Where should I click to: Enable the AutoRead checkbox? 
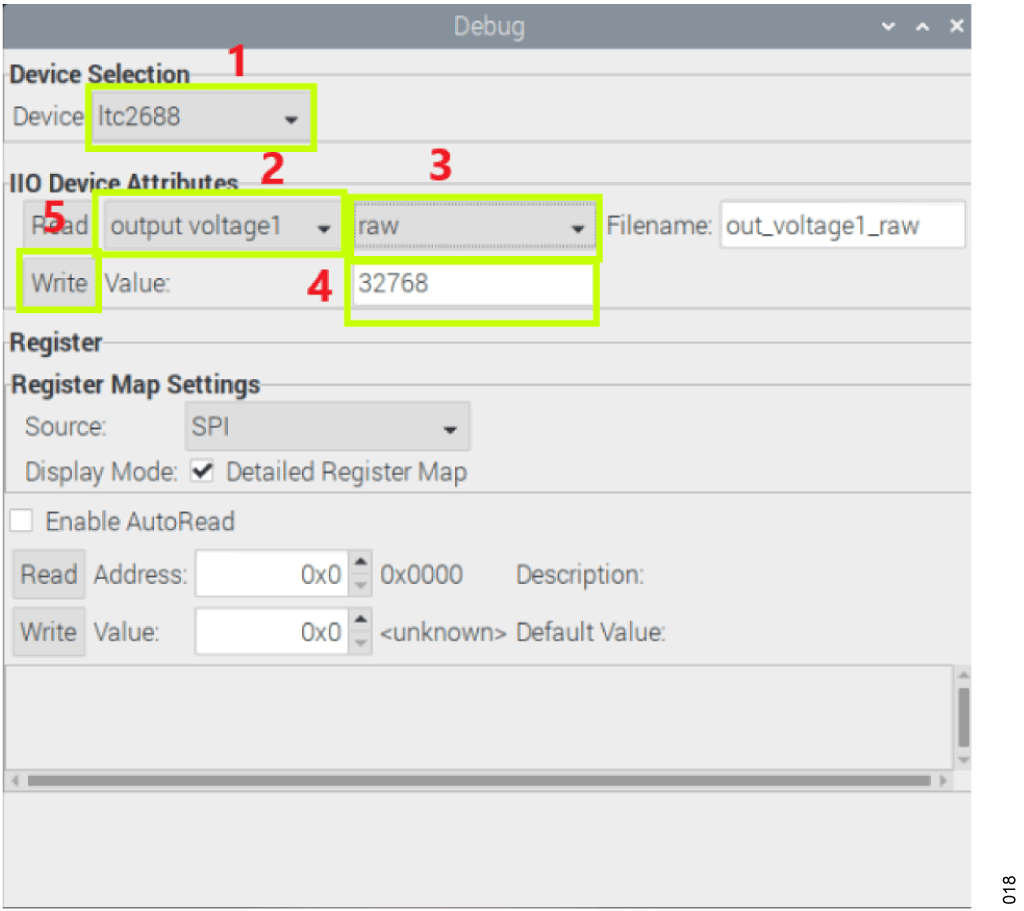click(x=22, y=521)
